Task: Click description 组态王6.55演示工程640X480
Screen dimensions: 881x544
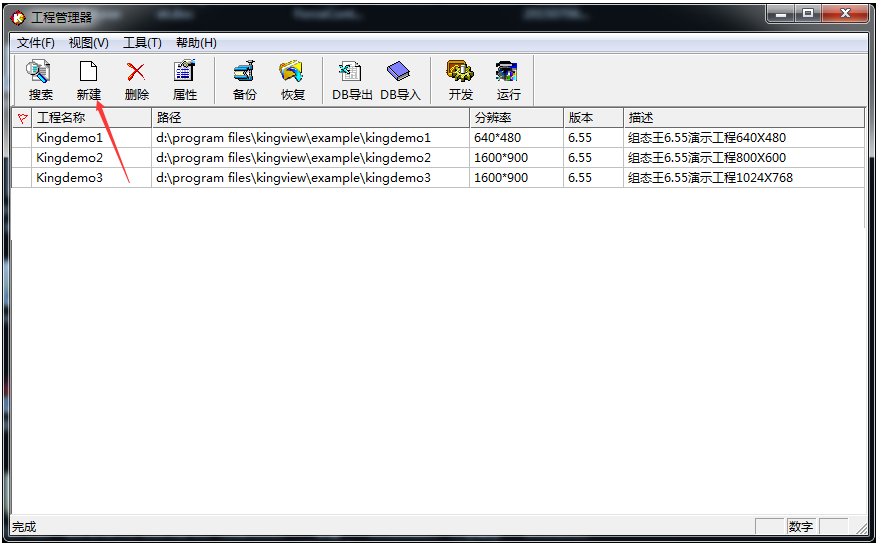Action: [707, 138]
